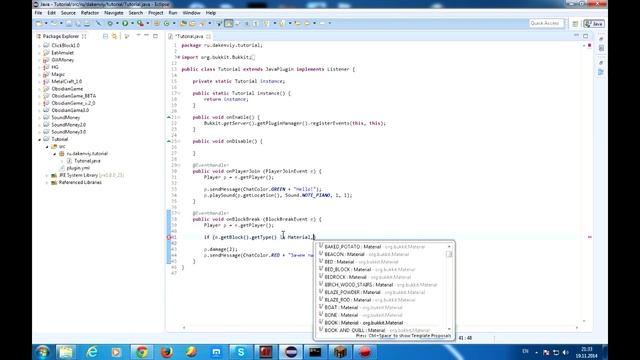
Task: Click the red error marker on line 41
Action: [169, 237]
